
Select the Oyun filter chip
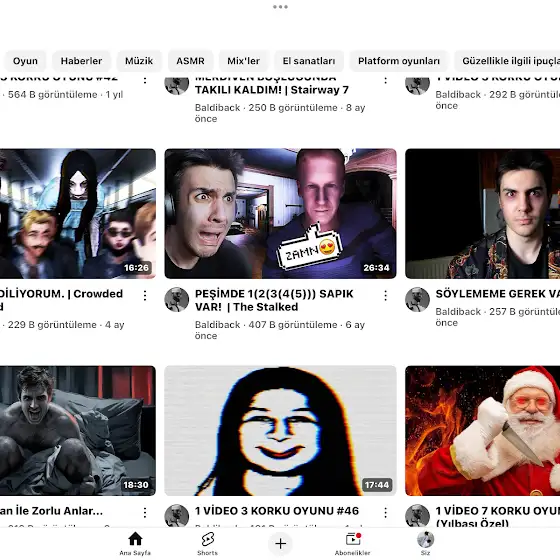pos(25,61)
